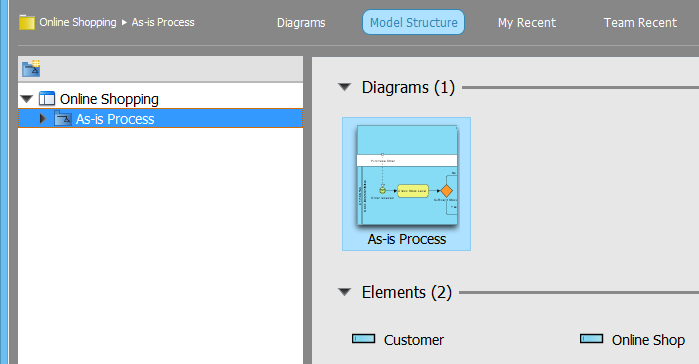This screenshot has width=699, height=364.
Task: Click the Customer pool icon
Action: click(x=363, y=339)
